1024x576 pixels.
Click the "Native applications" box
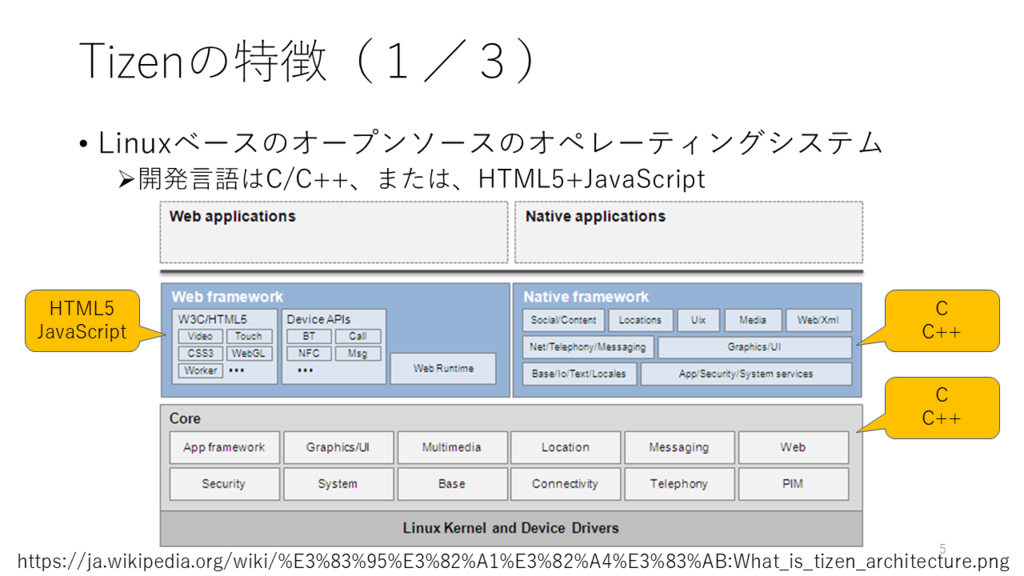[x=688, y=232]
